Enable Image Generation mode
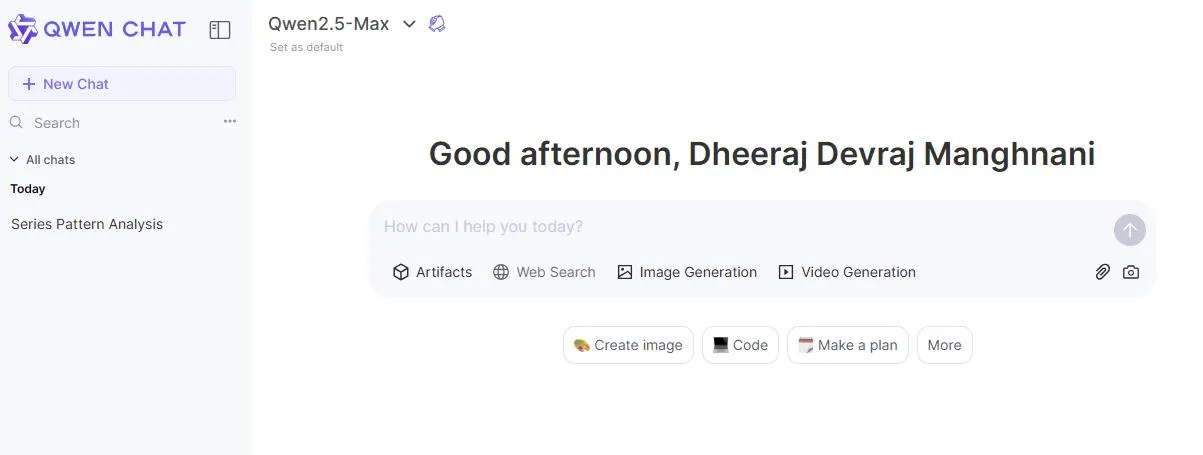Viewport: 1203px width, 455px height. click(687, 272)
